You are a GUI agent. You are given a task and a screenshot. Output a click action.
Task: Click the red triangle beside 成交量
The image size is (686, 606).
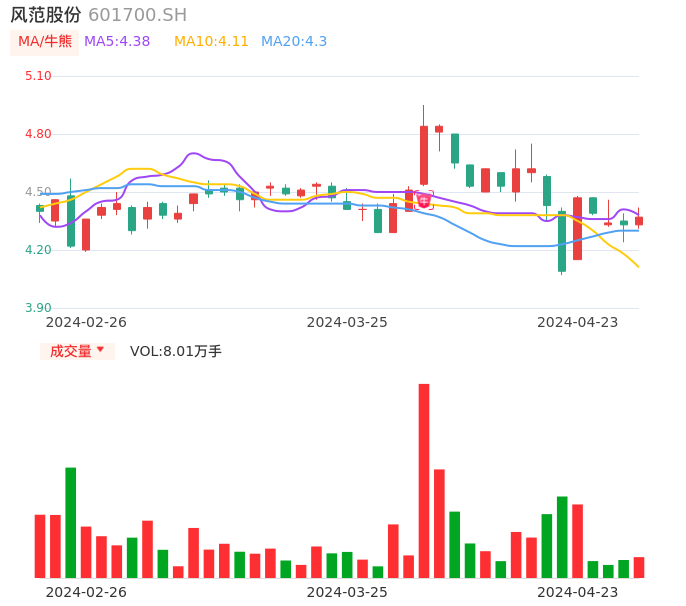pyautogui.click(x=100, y=350)
